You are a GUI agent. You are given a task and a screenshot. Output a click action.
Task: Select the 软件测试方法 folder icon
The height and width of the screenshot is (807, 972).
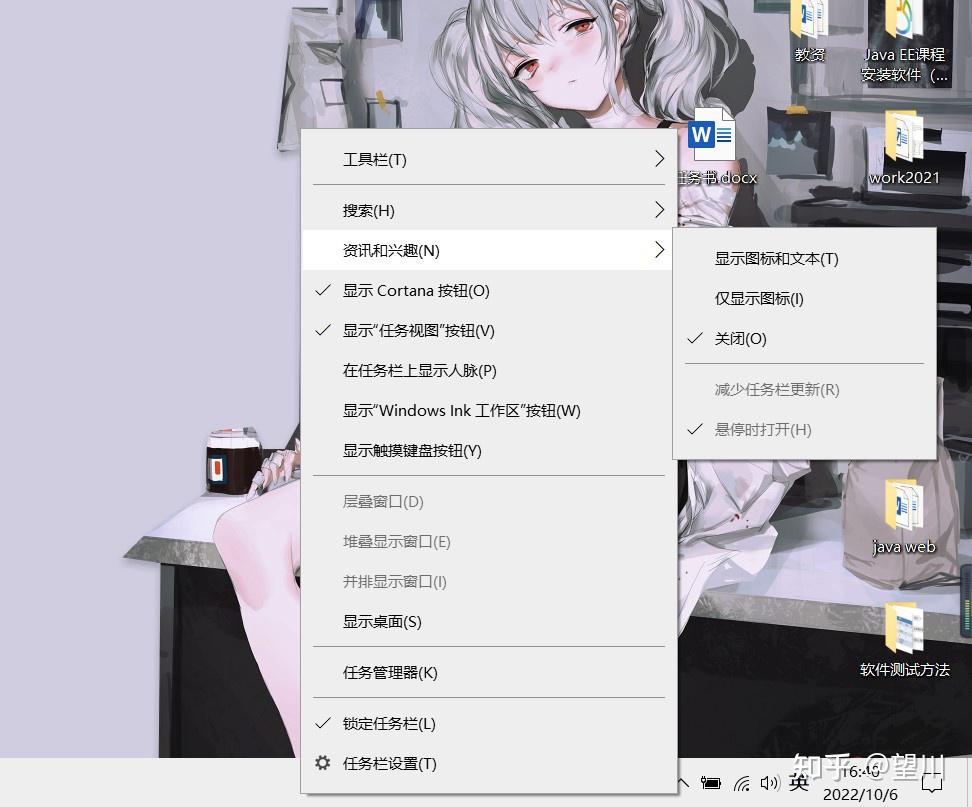click(x=904, y=629)
